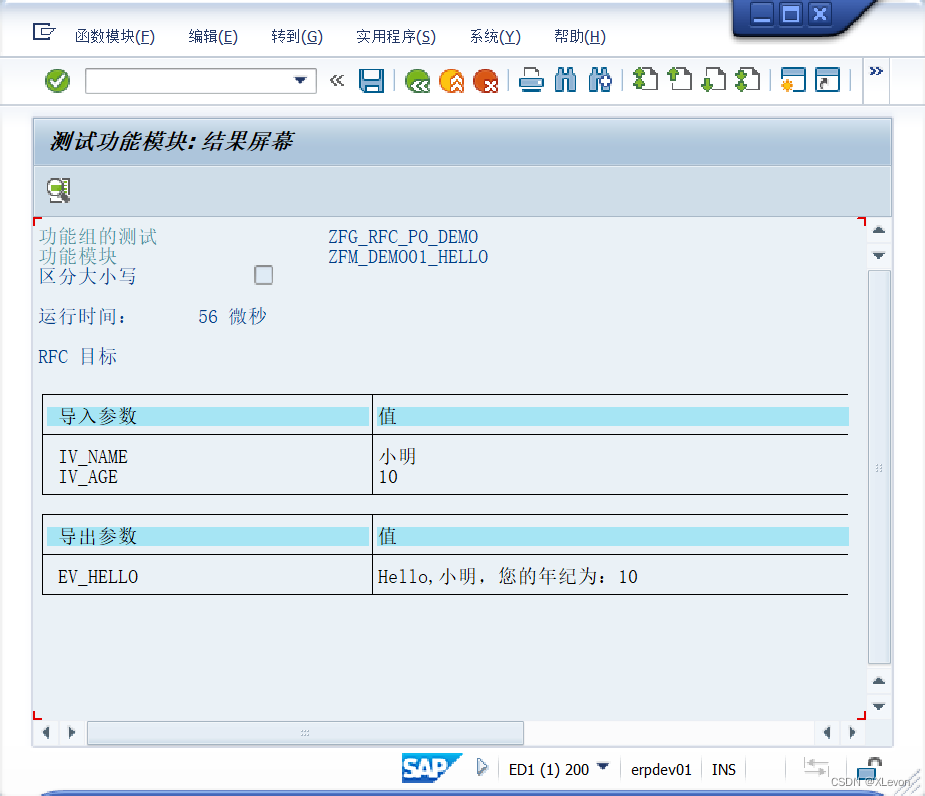
Task: Cancel with the red X toolbar icon
Action: click(487, 81)
